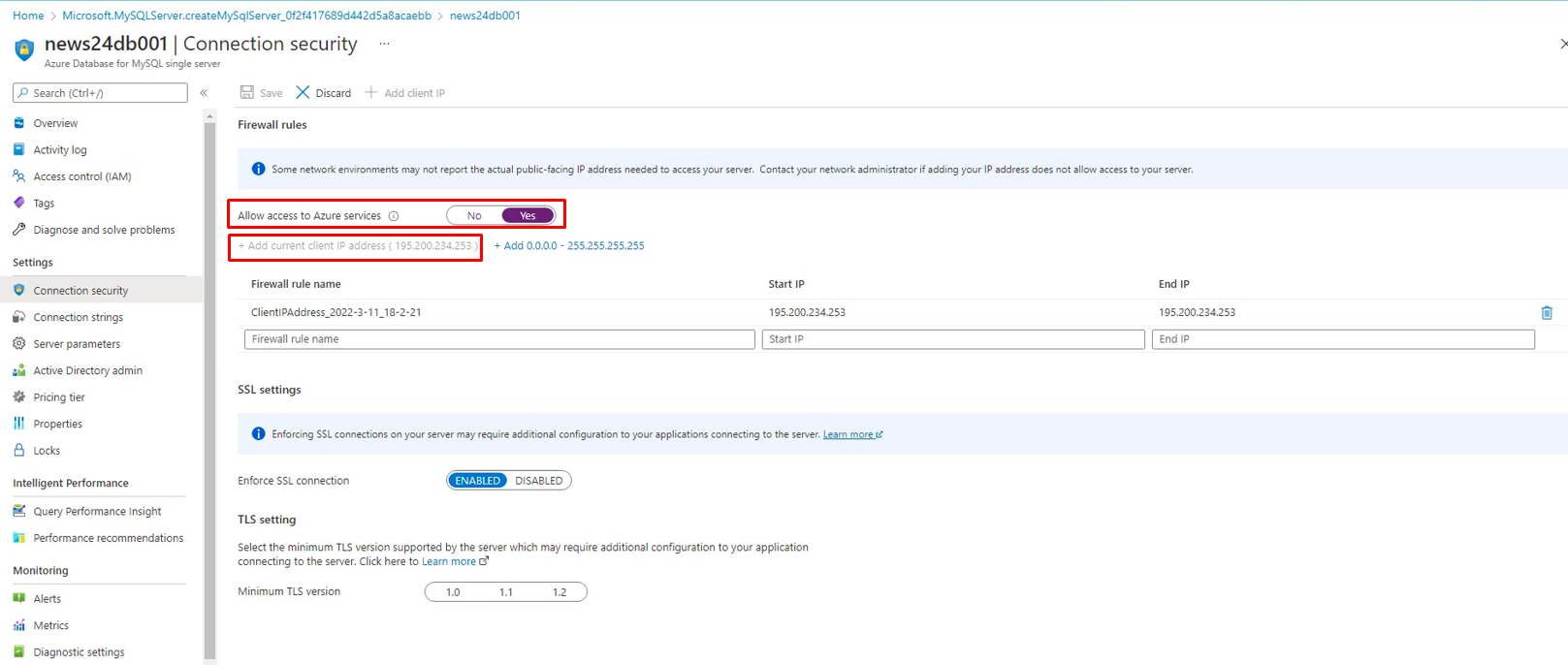The height and width of the screenshot is (665, 1568).
Task: Navigate to news24db001 breadcrumb
Action: (x=485, y=16)
